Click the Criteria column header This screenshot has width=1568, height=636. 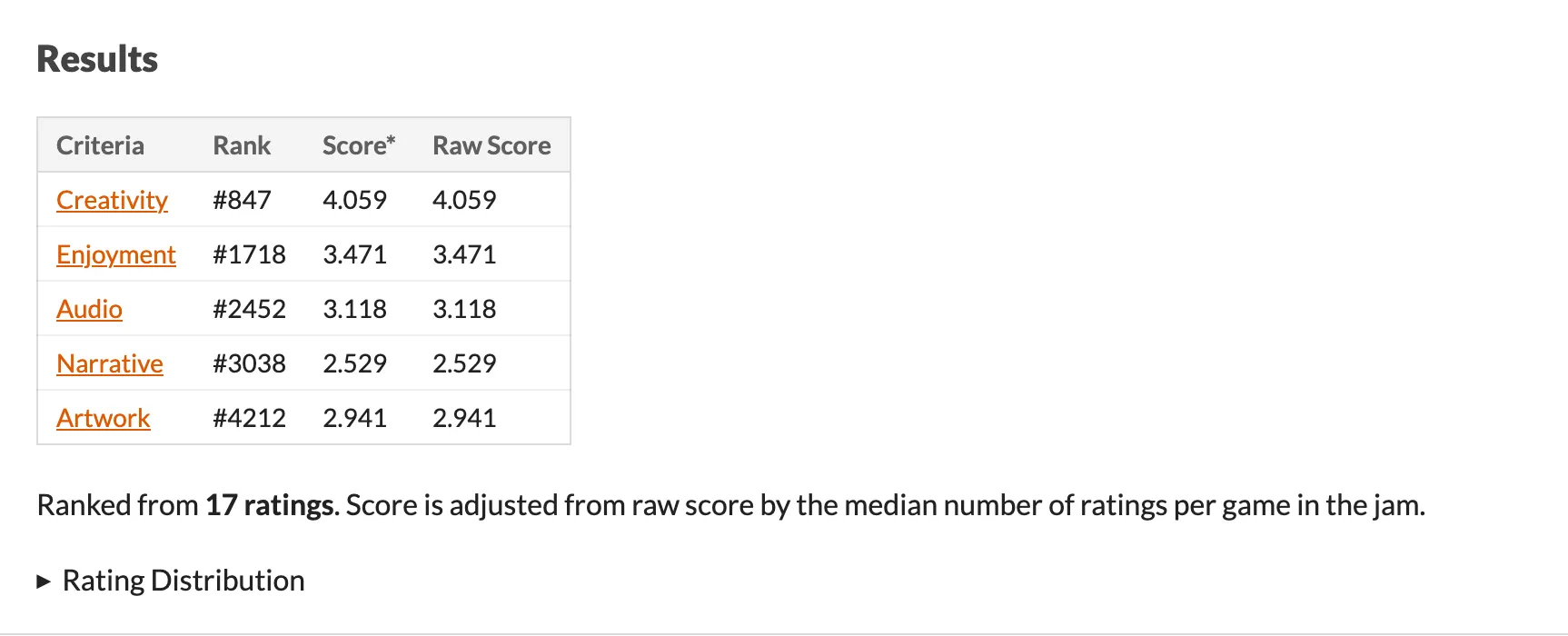point(100,145)
